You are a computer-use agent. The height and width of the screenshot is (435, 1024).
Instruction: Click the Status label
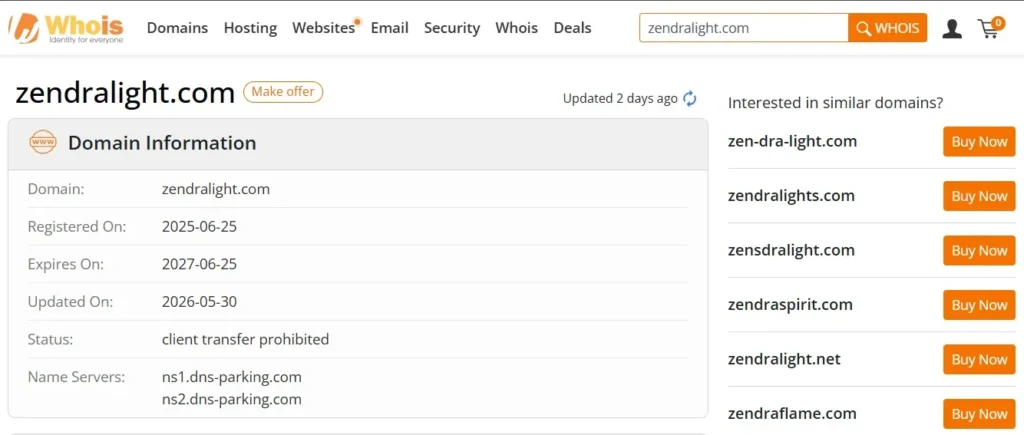pos(50,340)
